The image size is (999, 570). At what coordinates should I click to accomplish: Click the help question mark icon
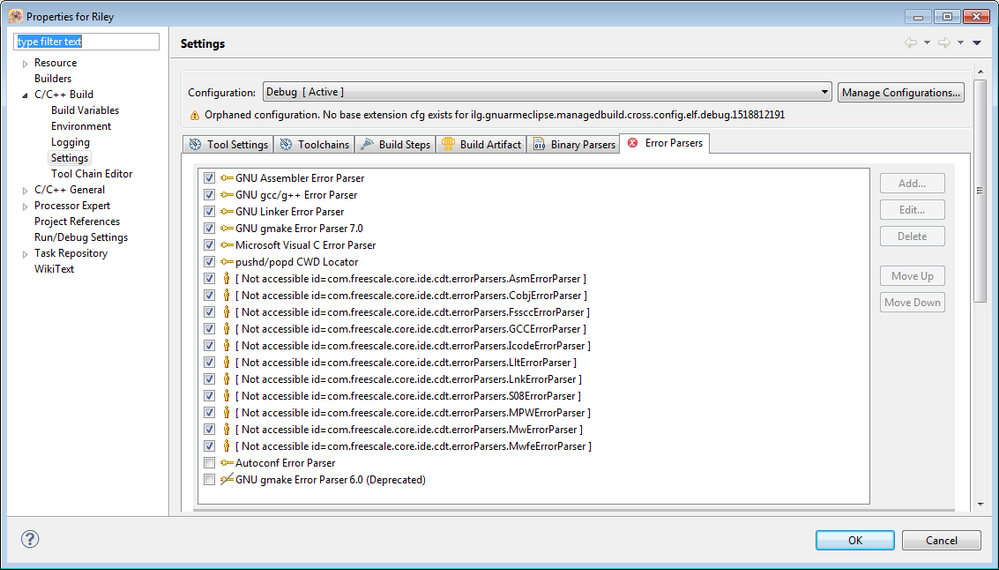tap(30, 539)
